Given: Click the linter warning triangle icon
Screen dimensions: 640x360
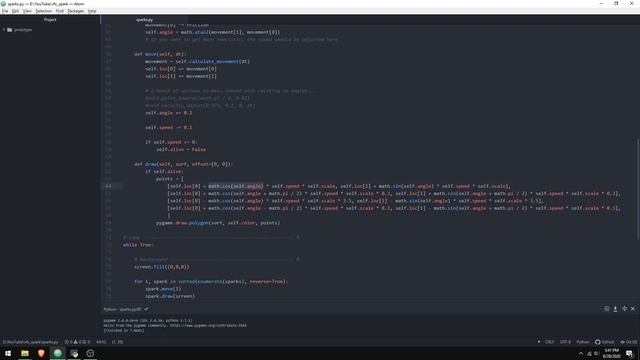Looking at the screenshot, I should 76,342.
